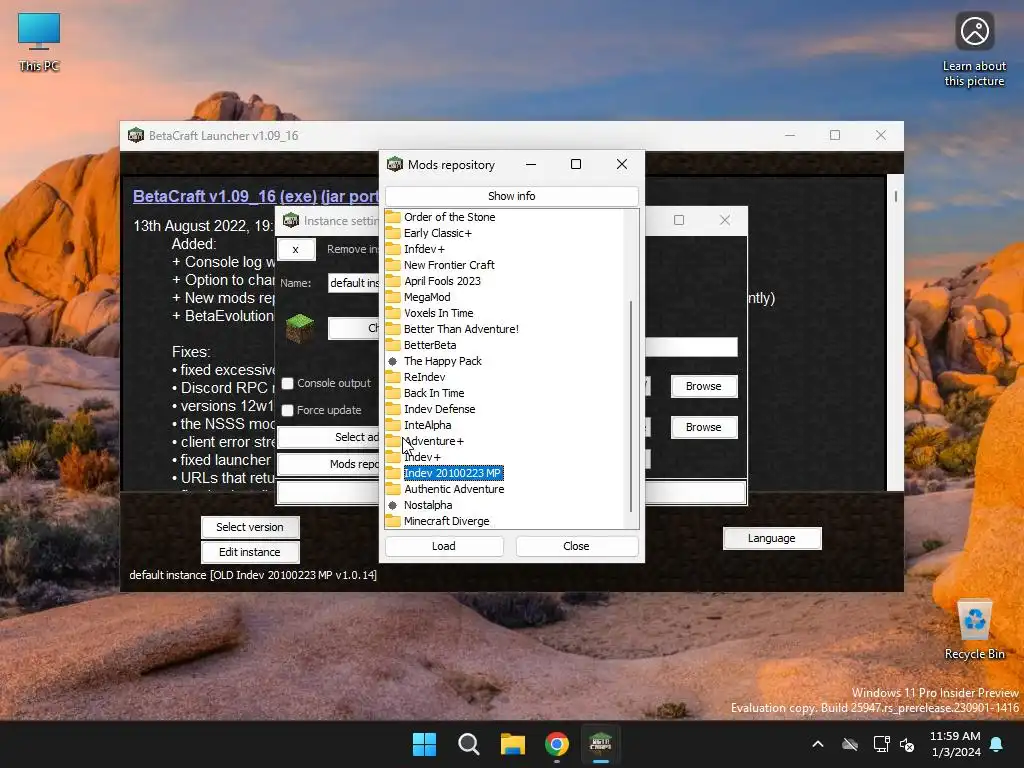Open the This PC desktop icon
1024x768 pixels.
click(39, 42)
